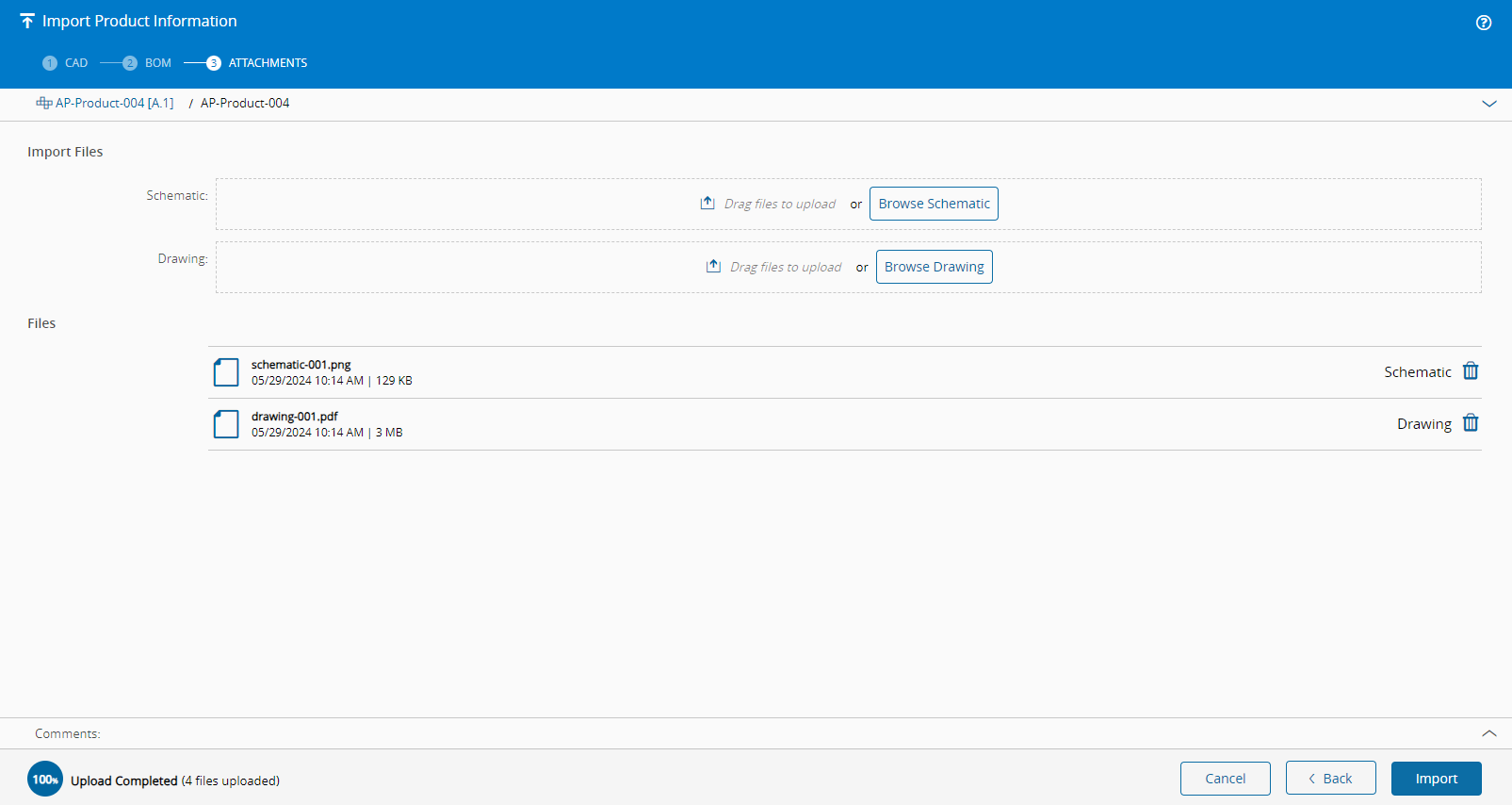Go to the BOM step
This screenshot has width=1512, height=805.
tap(147, 63)
